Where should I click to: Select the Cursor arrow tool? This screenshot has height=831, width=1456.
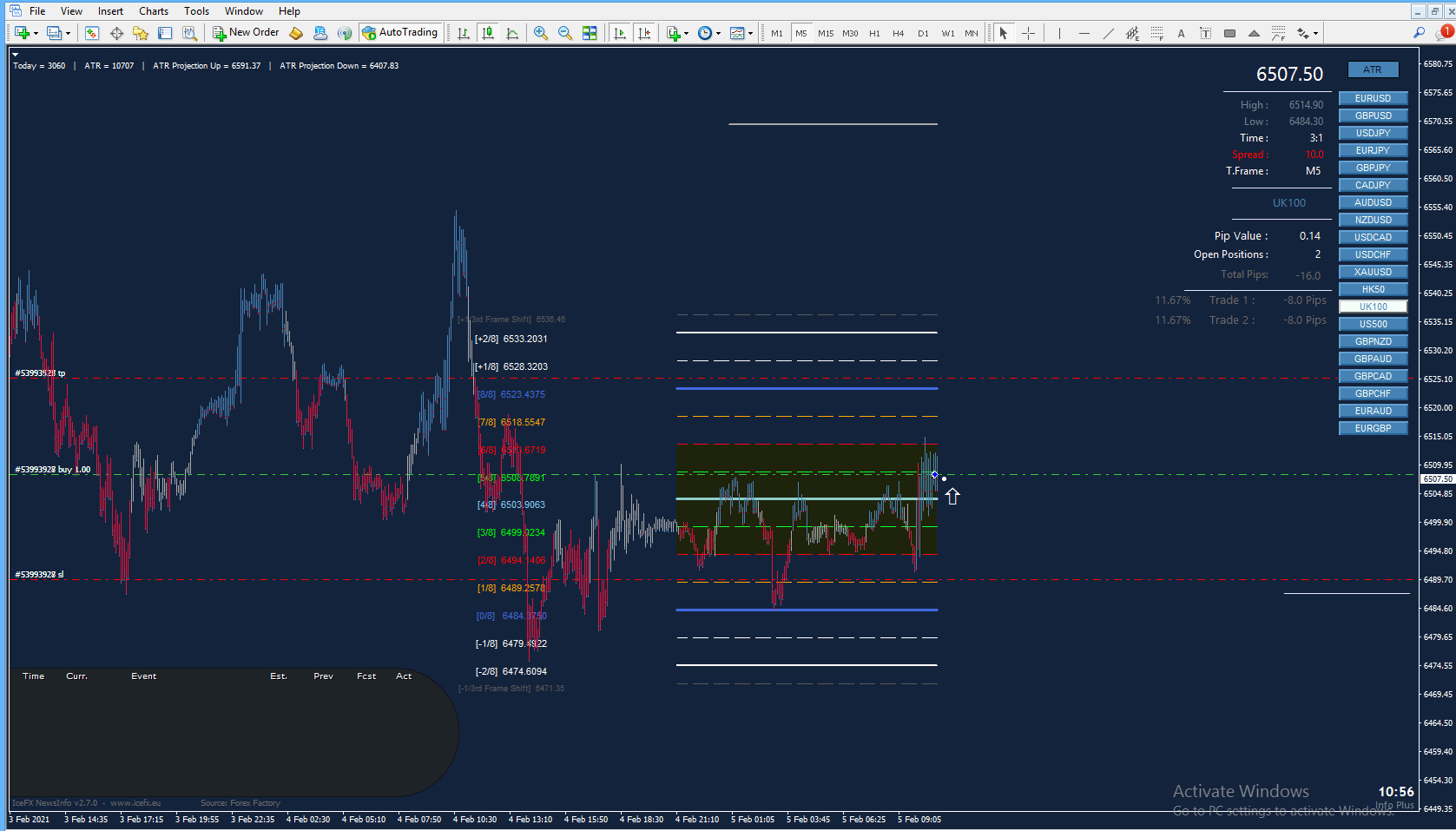1004,33
